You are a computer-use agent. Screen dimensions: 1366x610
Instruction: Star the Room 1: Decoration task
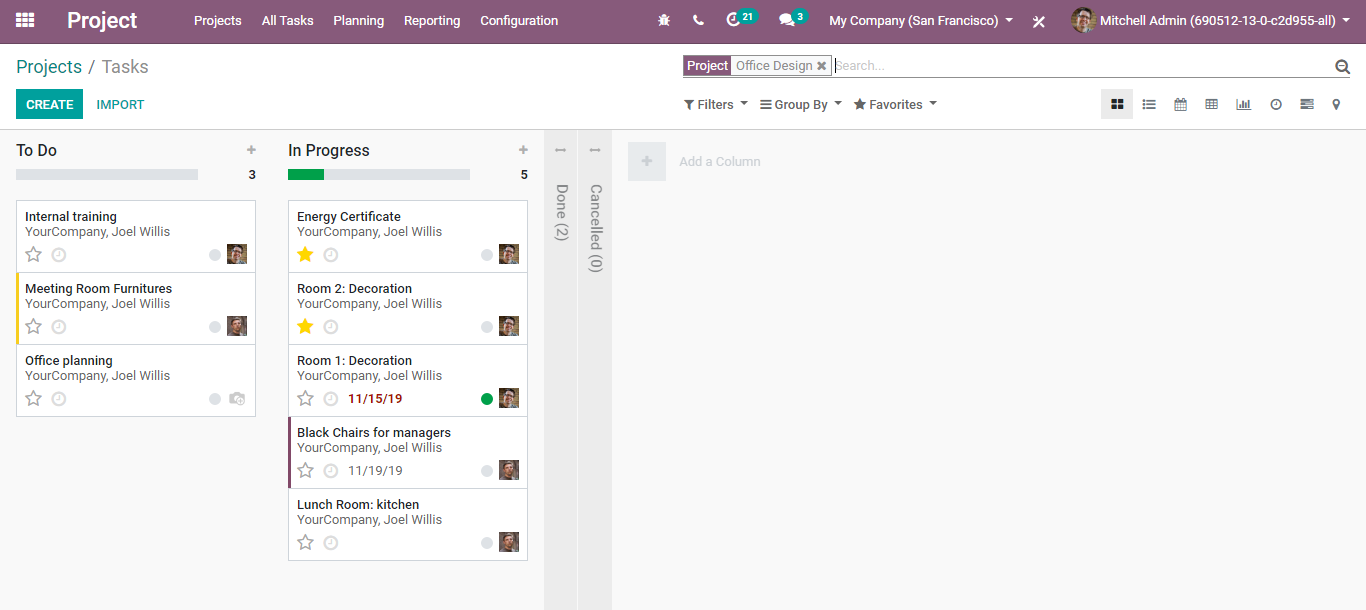pos(306,398)
